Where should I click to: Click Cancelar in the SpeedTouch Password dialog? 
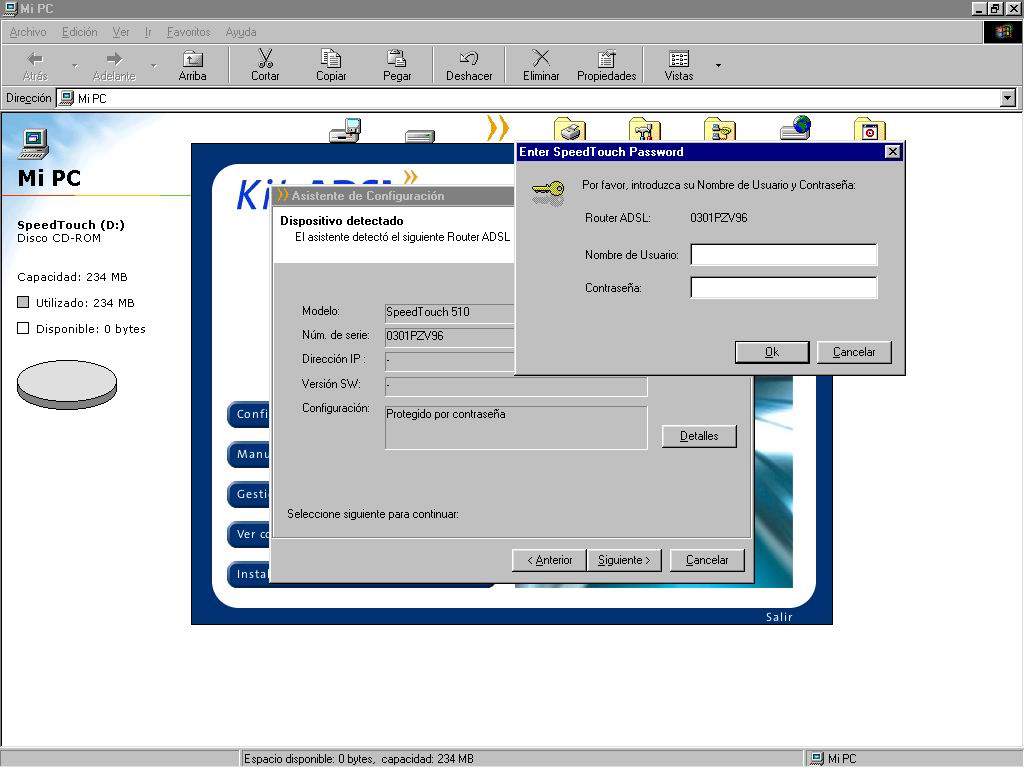(x=854, y=352)
